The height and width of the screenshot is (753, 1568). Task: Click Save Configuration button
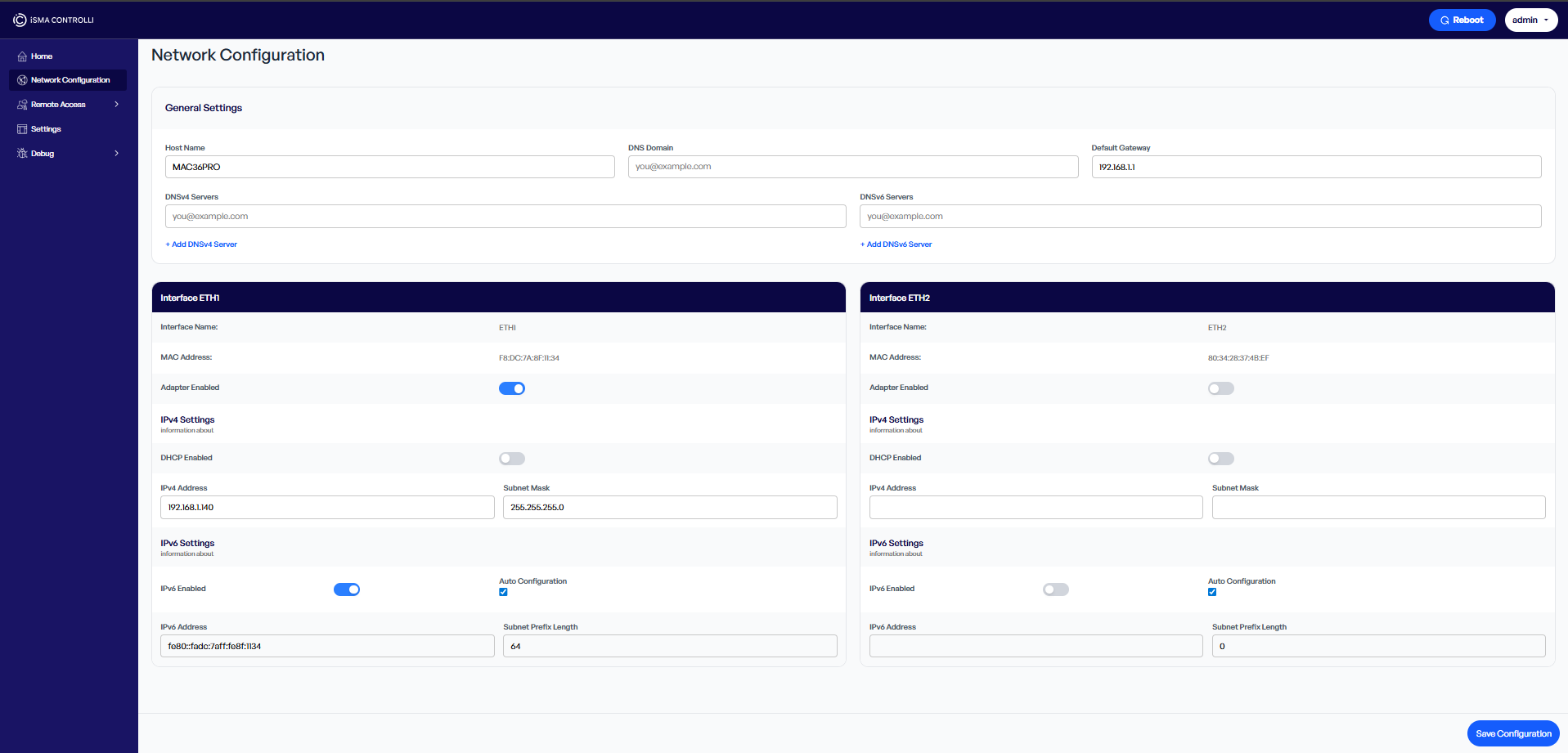tap(1512, 733)
